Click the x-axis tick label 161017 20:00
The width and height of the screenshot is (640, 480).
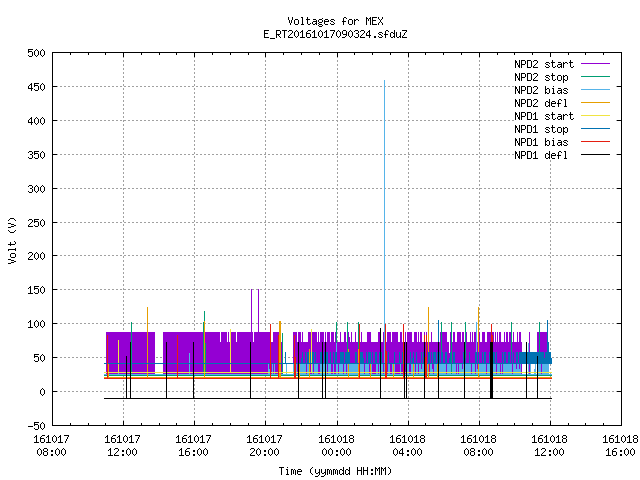point(264,446)
